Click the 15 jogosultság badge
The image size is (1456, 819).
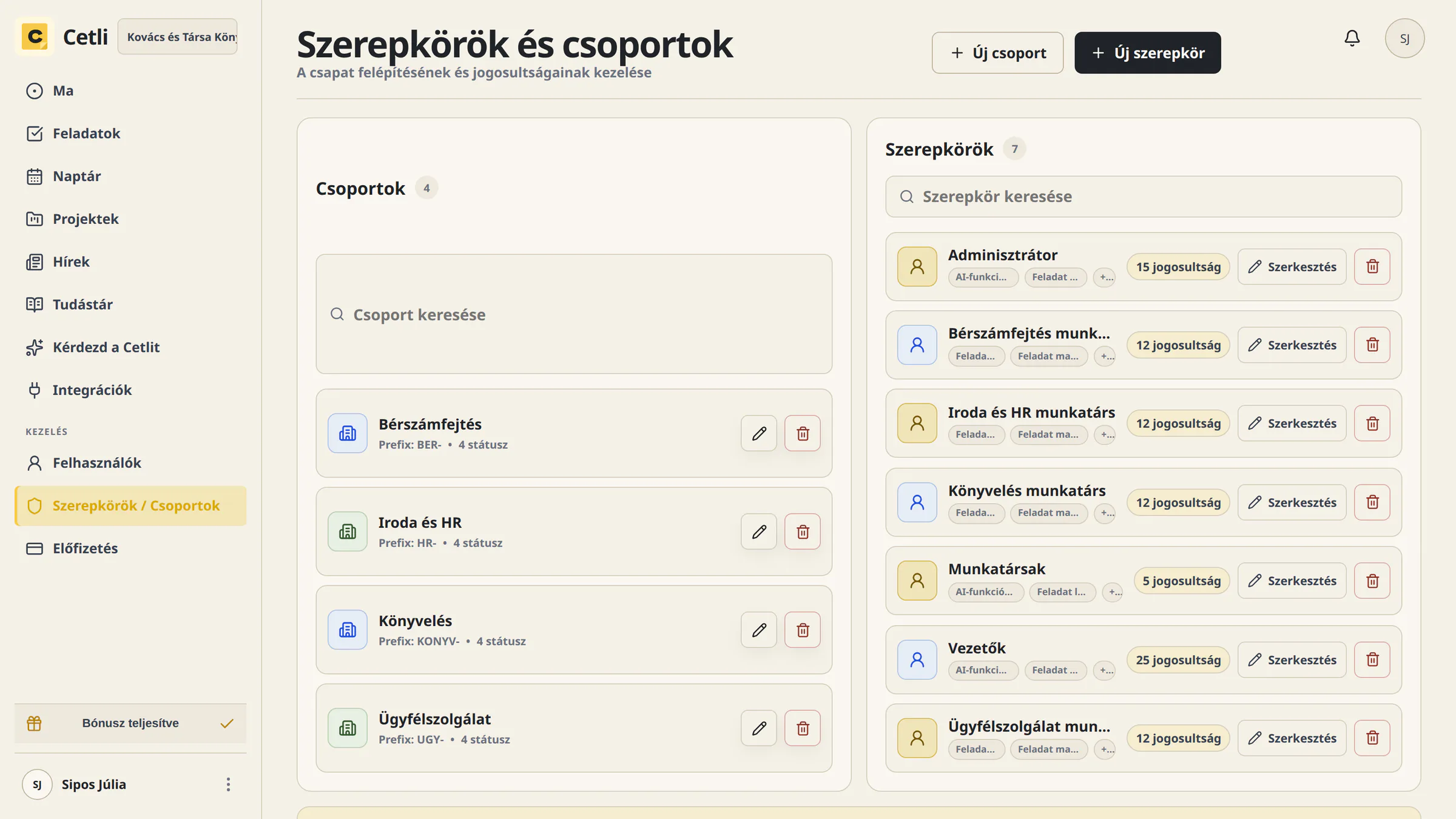click(x=1178, y=266)
